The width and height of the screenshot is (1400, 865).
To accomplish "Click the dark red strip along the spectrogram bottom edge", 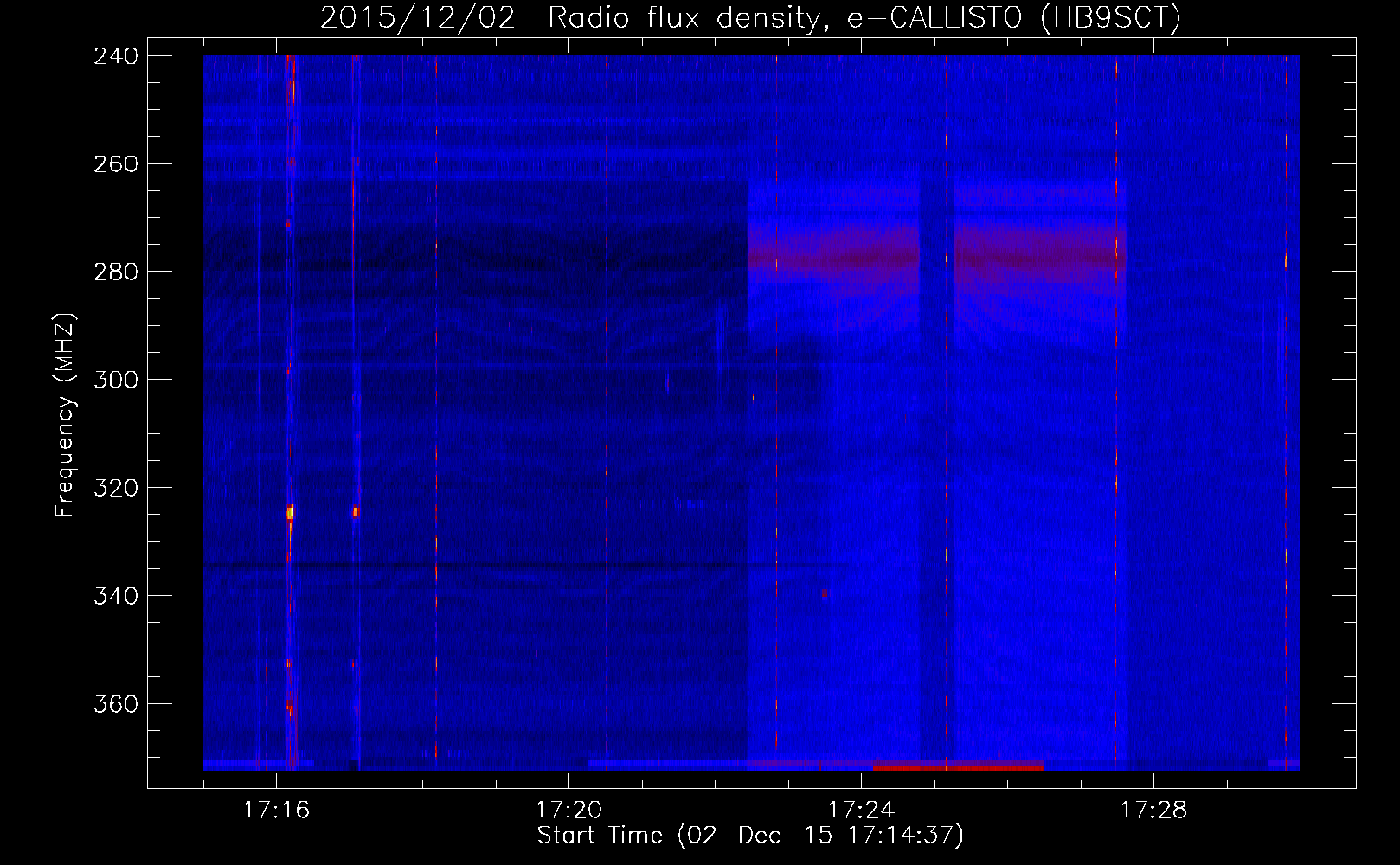I will point(959,766).
